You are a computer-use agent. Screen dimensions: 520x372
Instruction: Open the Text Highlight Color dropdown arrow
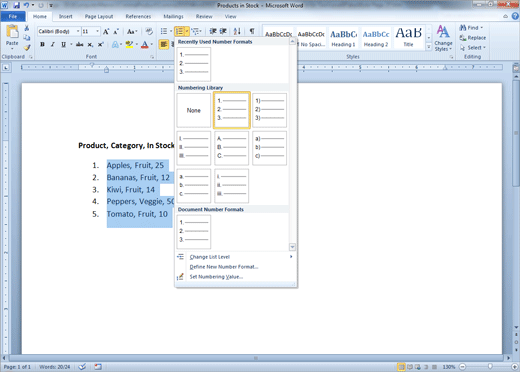coord(137,44)
